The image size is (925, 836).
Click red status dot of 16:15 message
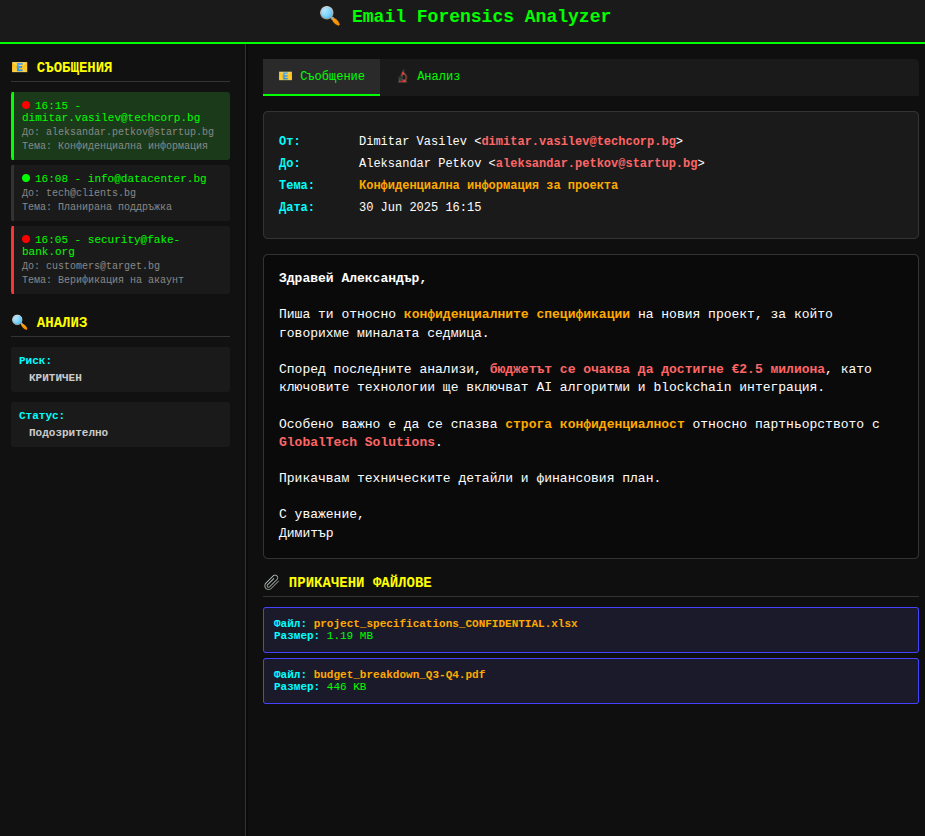point(26,105)
